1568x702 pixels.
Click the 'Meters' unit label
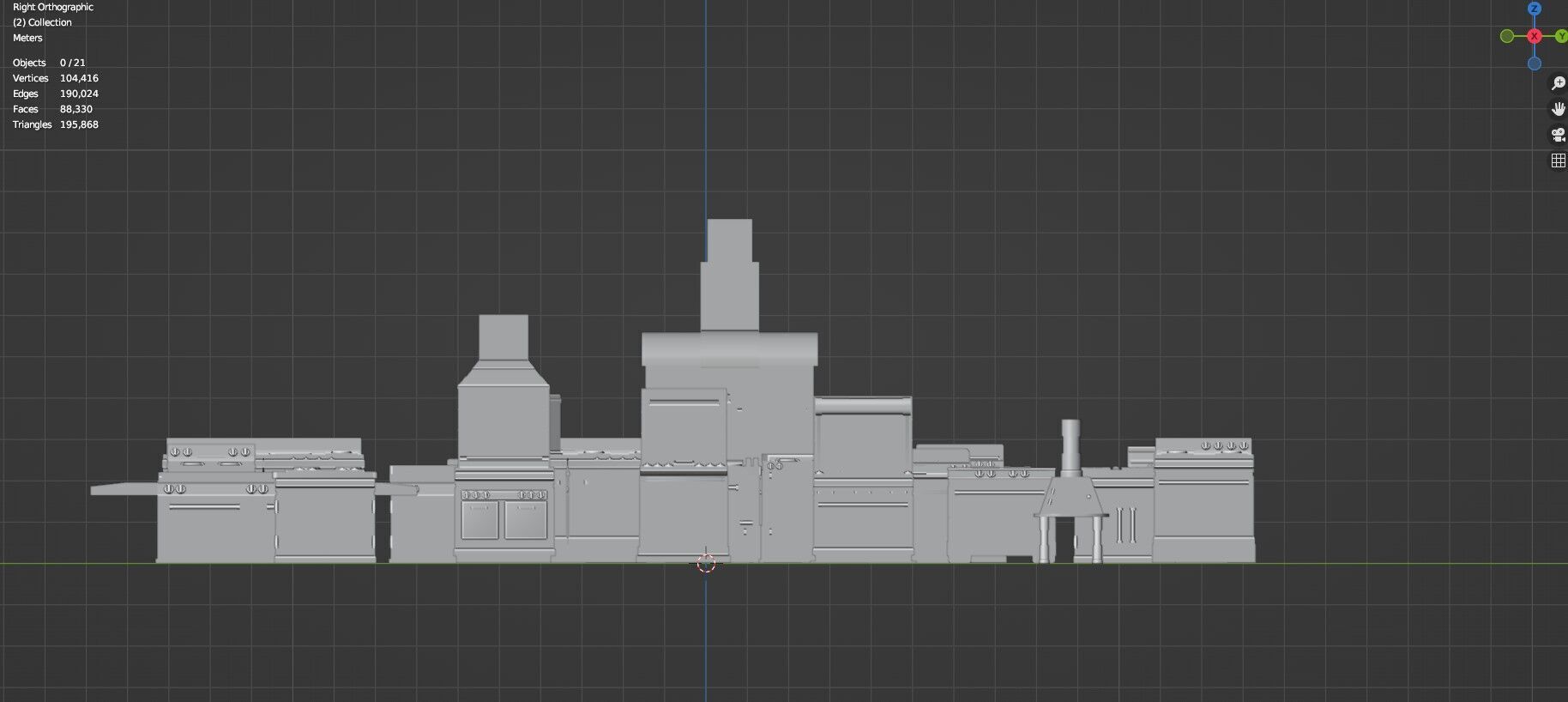pyautogui.click(x=27, y=38)
